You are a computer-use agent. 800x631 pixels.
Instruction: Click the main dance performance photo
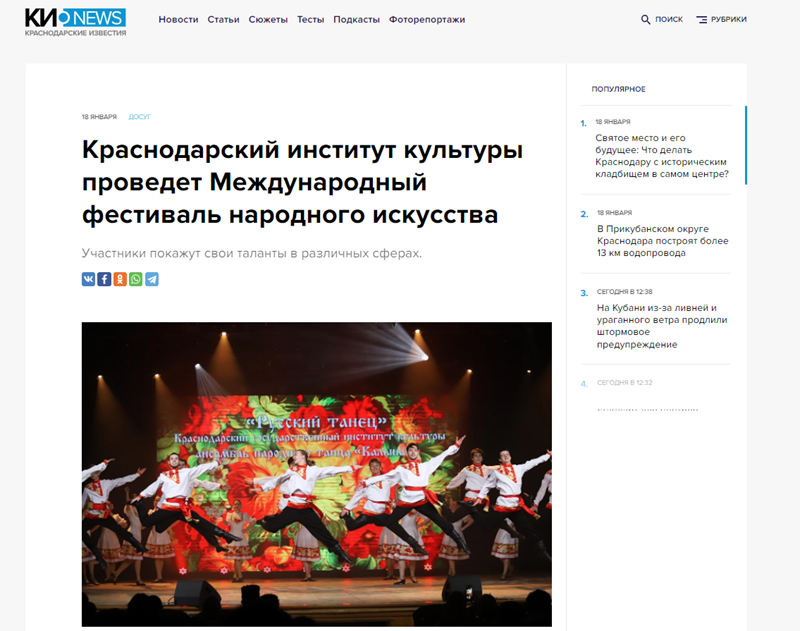(x=316, y=474)
